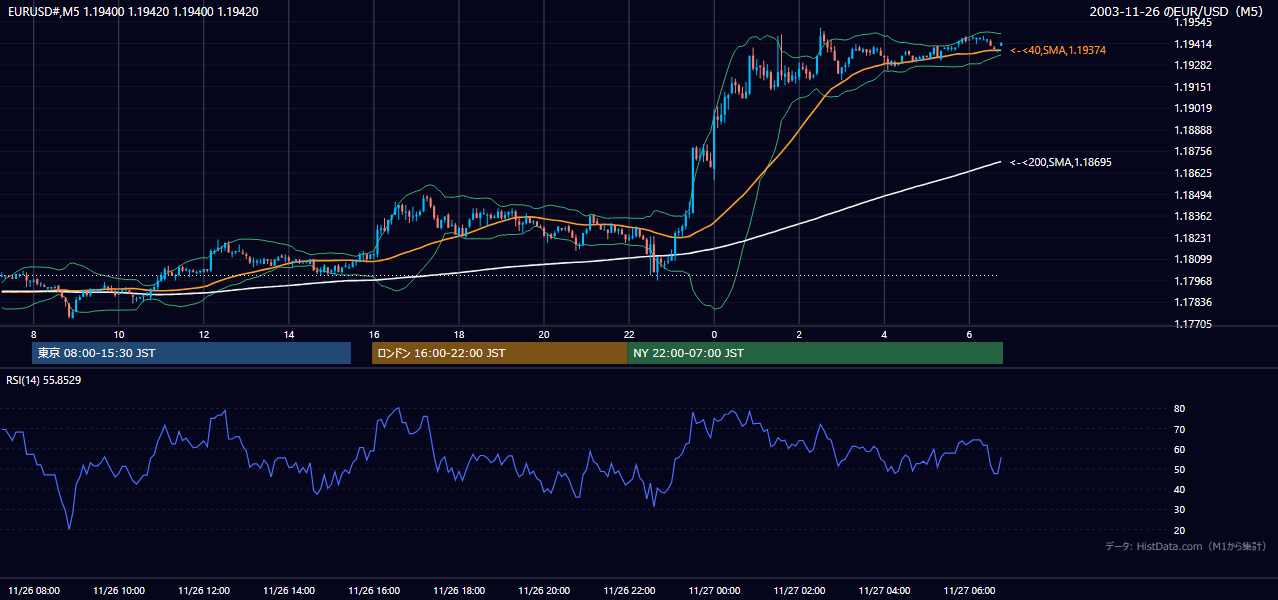The image size is (1278, 600).
Task: Click price axis value 1.19019
Action: tap(1193, 108)
